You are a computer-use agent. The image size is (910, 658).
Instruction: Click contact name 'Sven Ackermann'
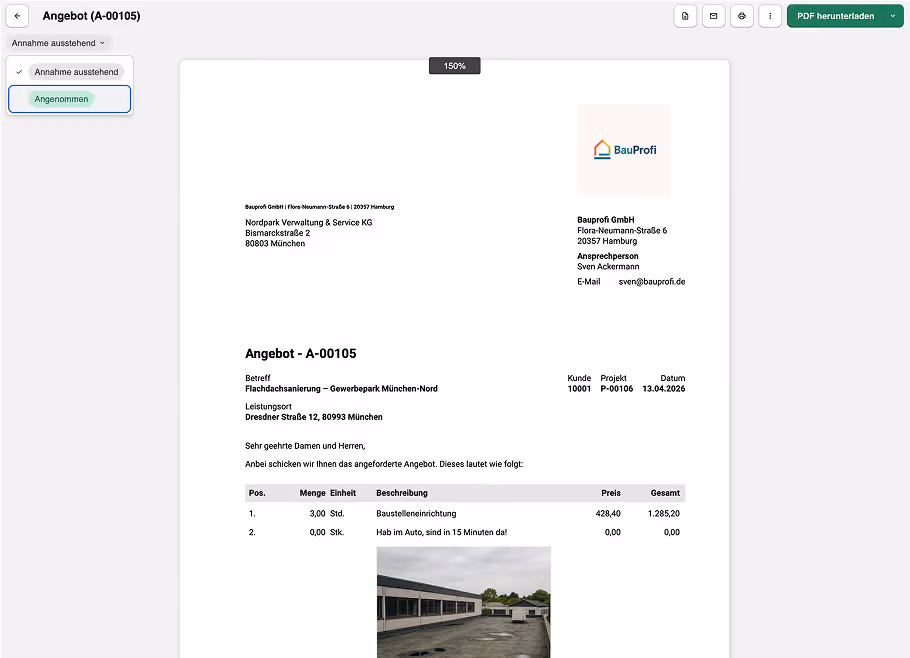(608, 267)
